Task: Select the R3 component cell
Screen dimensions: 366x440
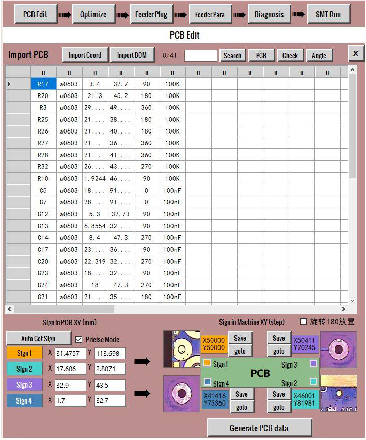Action: coord(43,108)
